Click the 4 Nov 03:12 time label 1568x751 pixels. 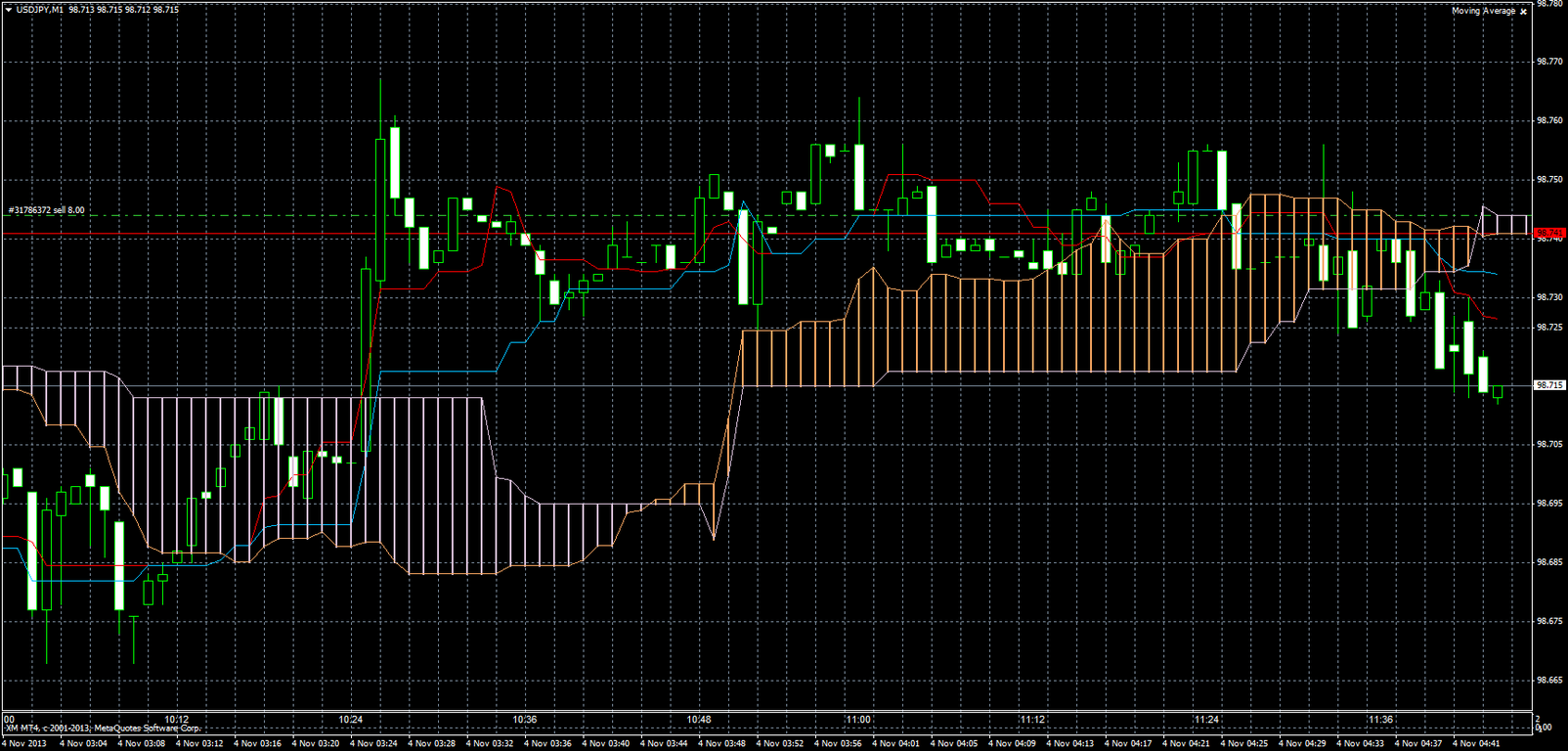tap(199, 744)
